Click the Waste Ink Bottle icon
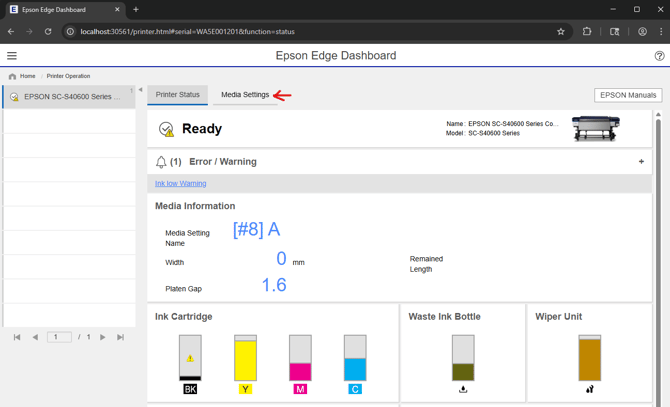 coord(463,358)
